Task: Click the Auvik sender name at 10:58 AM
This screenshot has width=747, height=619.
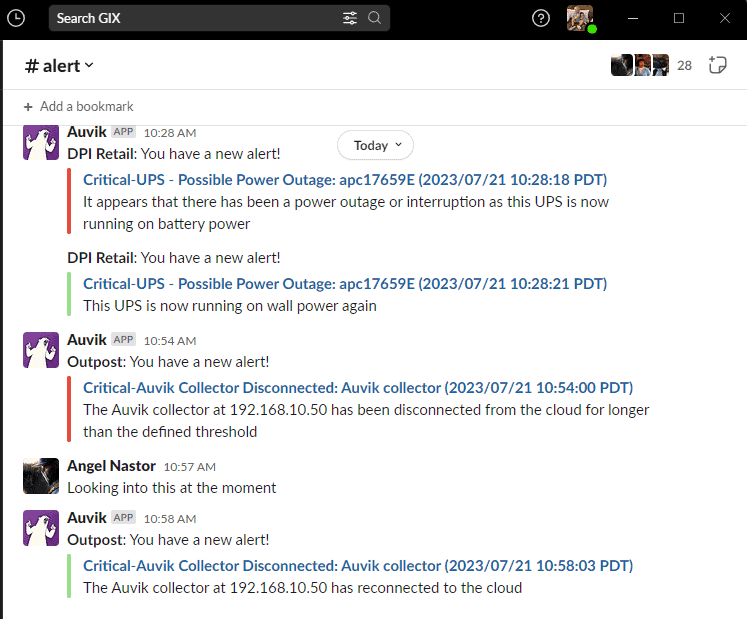Action: pos(87,518)
